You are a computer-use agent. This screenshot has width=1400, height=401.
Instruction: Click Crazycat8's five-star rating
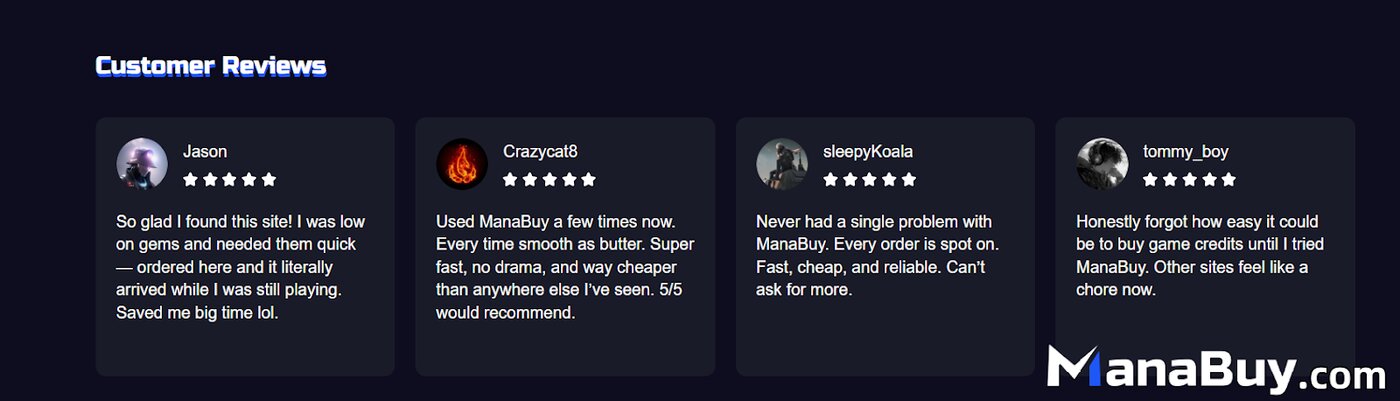pos(549,180)
